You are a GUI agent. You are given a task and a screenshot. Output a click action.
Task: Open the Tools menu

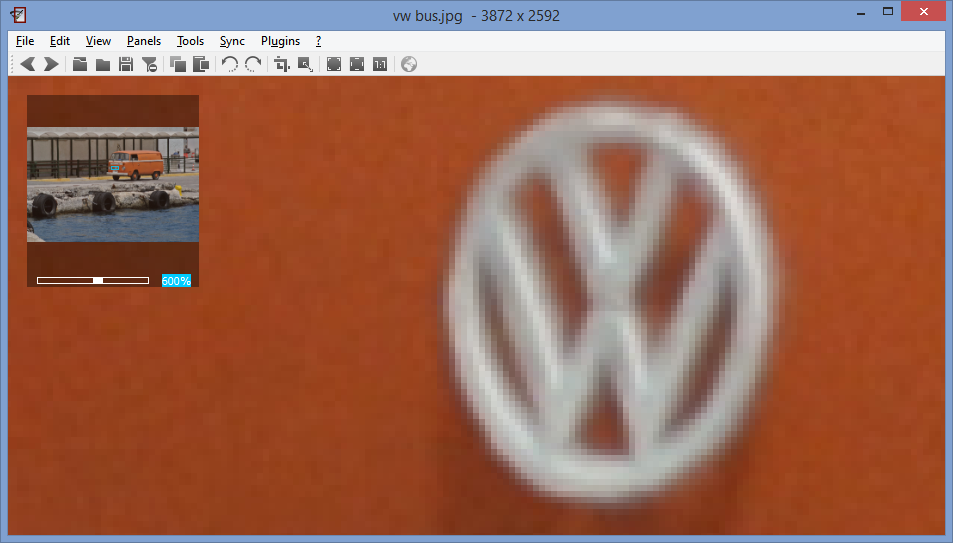(x=190, y=41)
